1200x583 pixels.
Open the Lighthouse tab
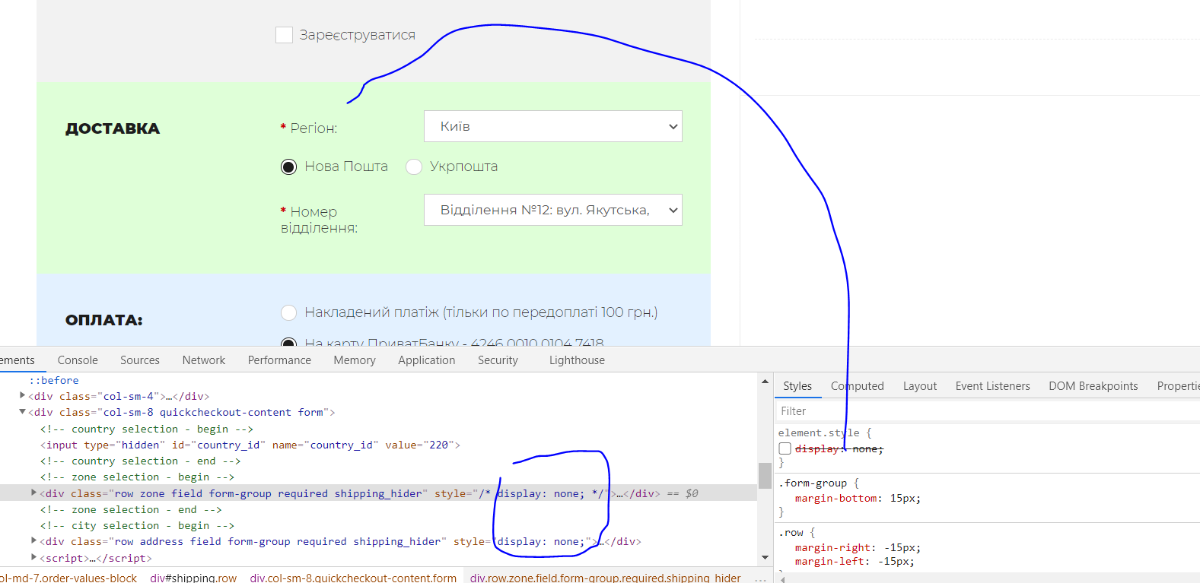click(x=577, y=360)
